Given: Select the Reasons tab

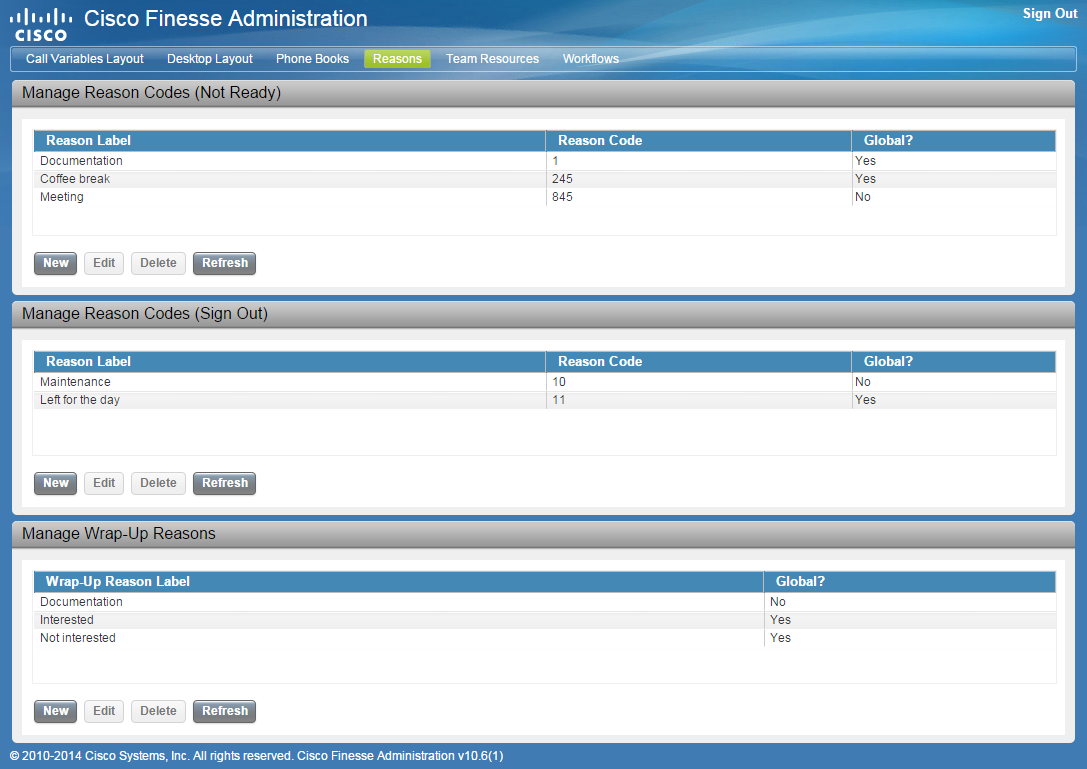Looking at the screenshot, I should tap(397, 59).
